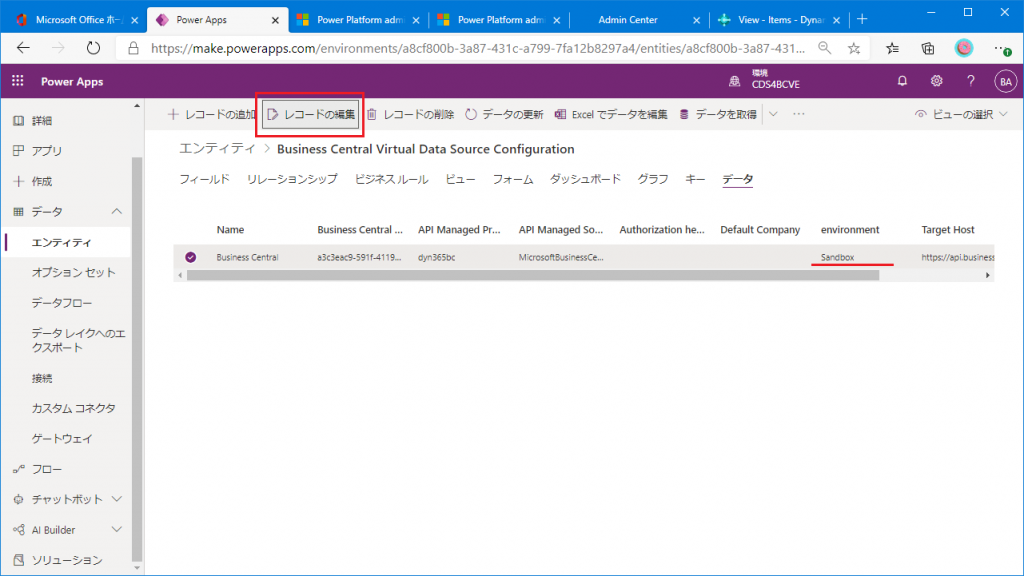Switch to View - Items browser tab
This screenshot has height=576, width=1024.
779,20
